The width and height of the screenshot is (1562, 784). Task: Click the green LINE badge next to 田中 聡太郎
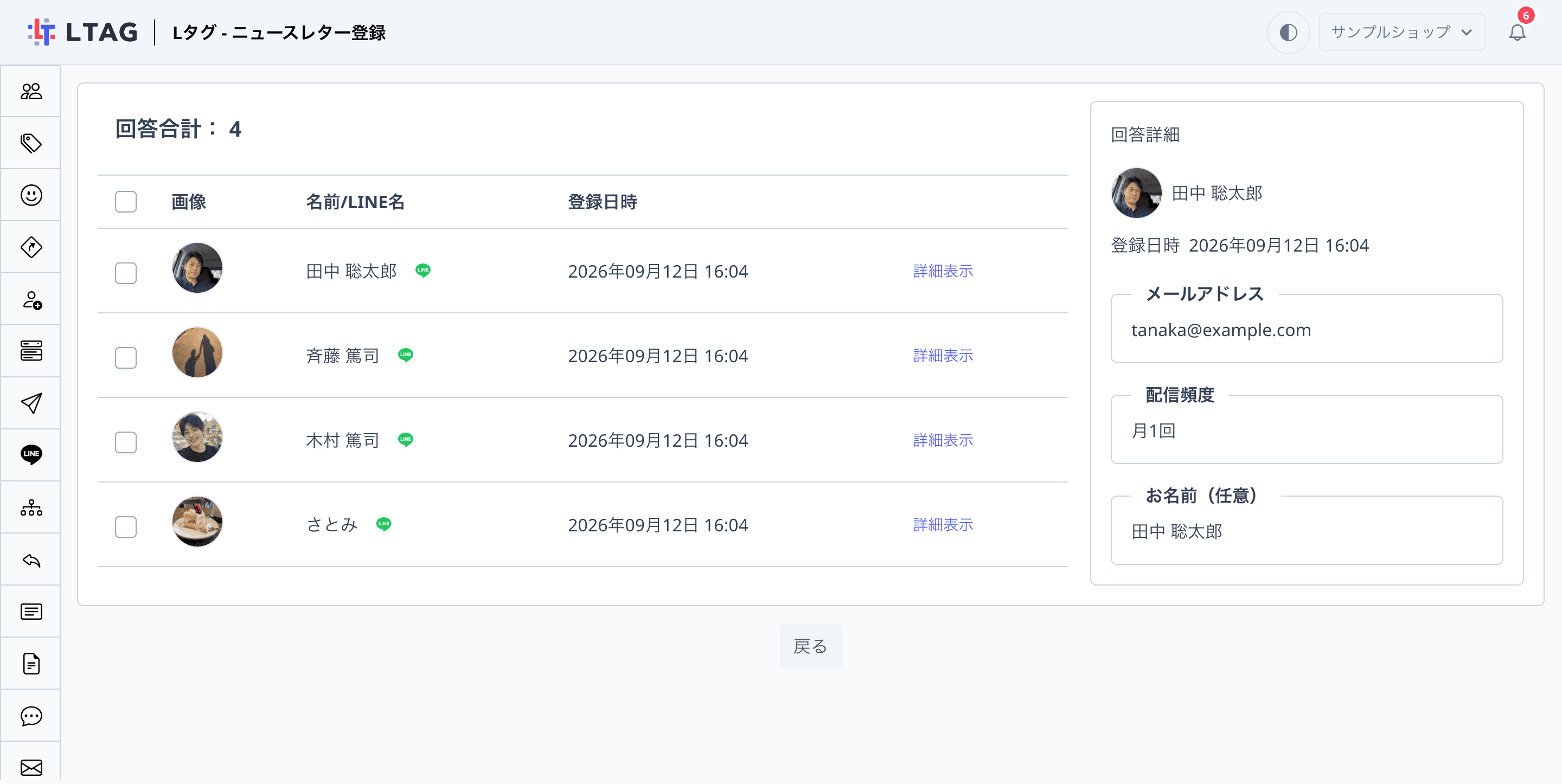pyautogui.click(x=422, y=271)
